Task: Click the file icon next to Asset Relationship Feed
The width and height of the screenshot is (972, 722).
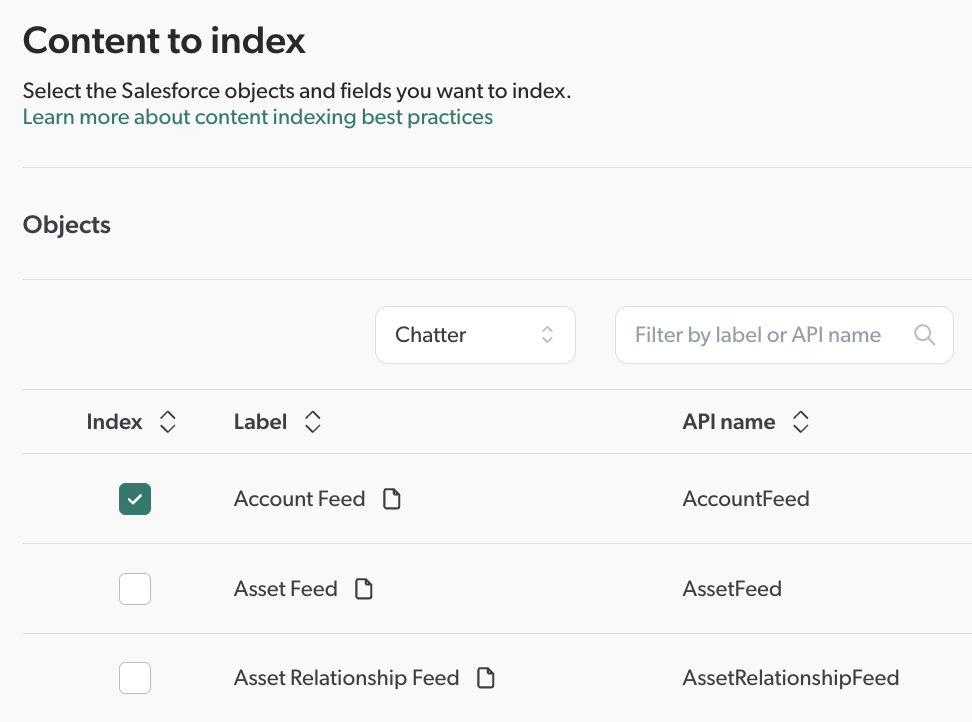Action: [486, 677]
